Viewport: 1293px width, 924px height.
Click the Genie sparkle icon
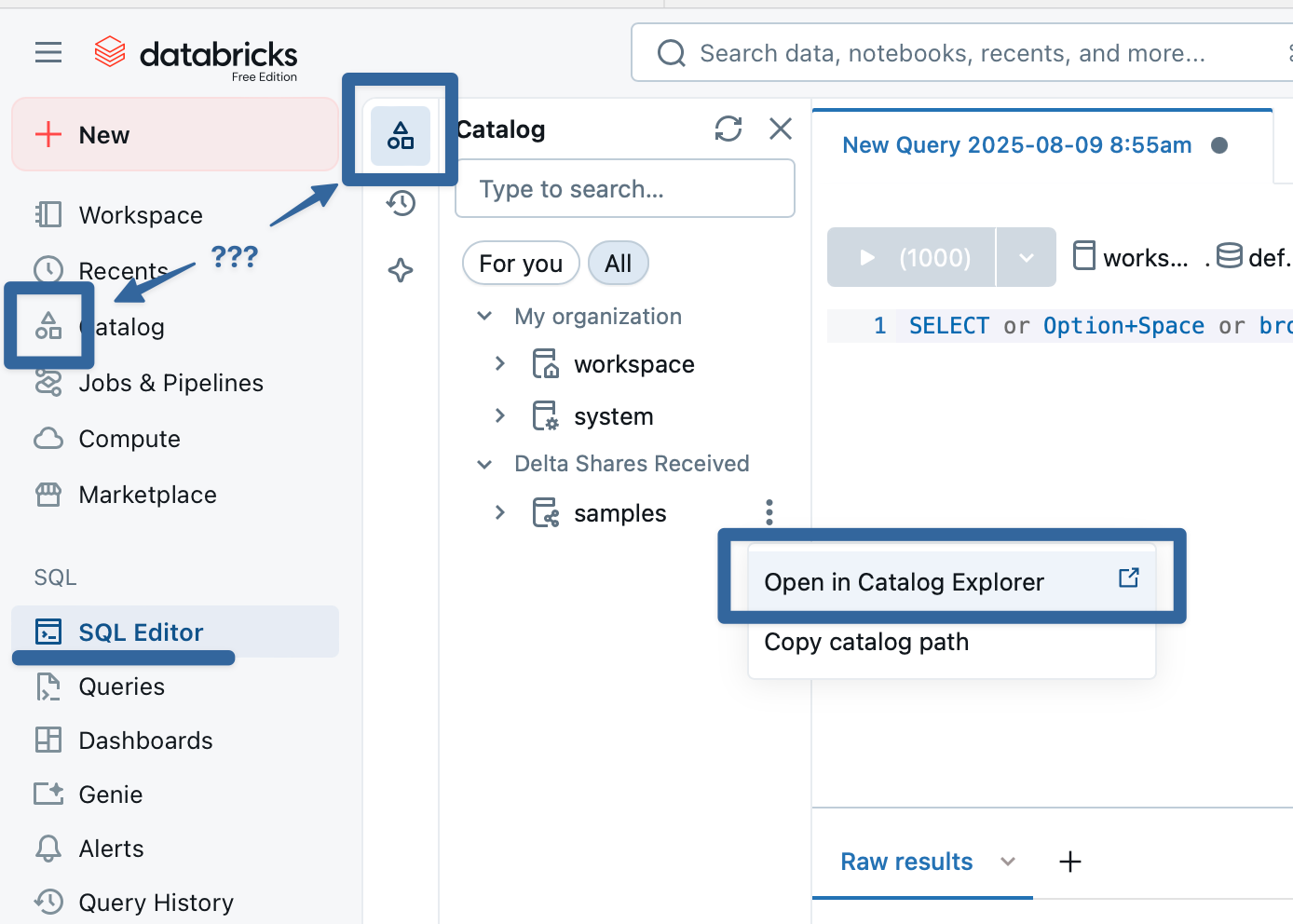48,795
